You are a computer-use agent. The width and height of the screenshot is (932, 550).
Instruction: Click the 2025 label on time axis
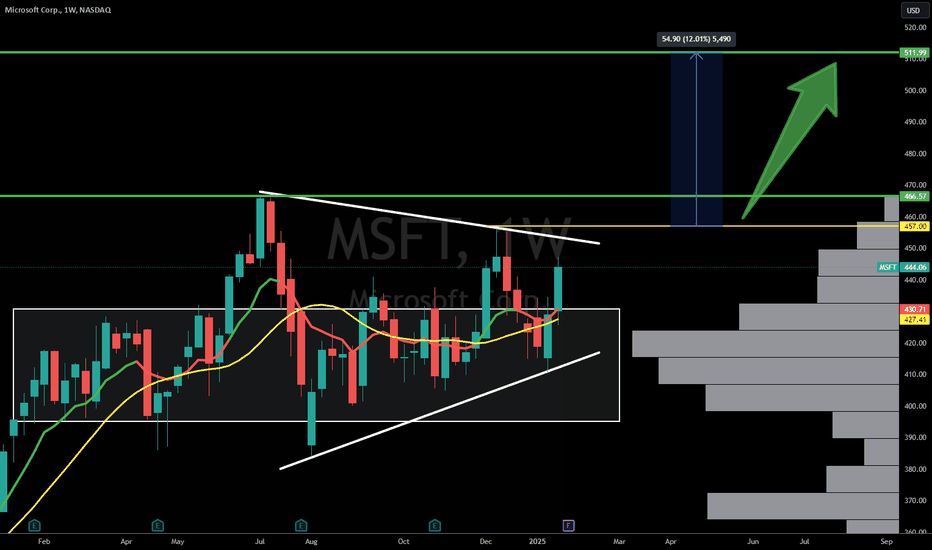point(537,542)
